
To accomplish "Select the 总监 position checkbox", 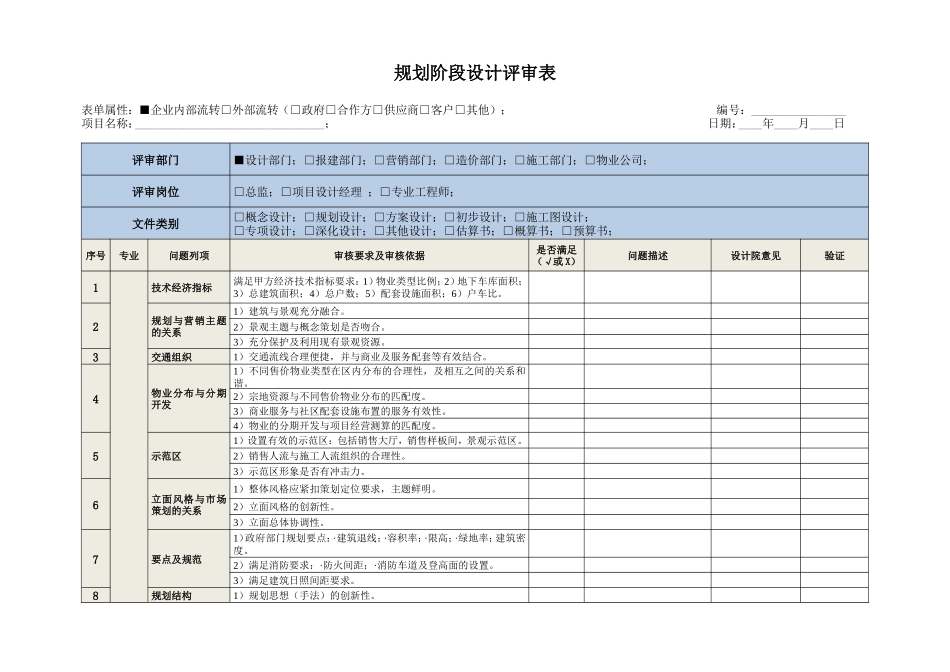I will click(239, 191).
